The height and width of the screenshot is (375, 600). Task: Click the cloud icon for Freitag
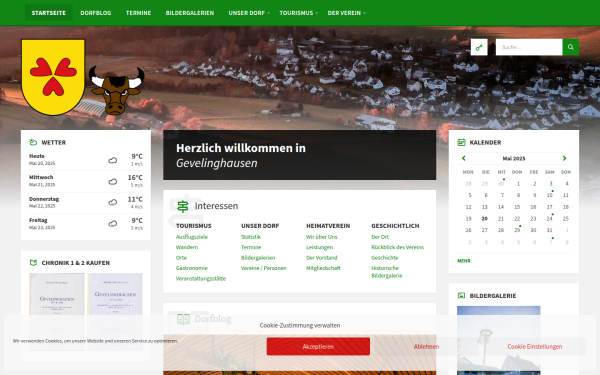point(112,223)
